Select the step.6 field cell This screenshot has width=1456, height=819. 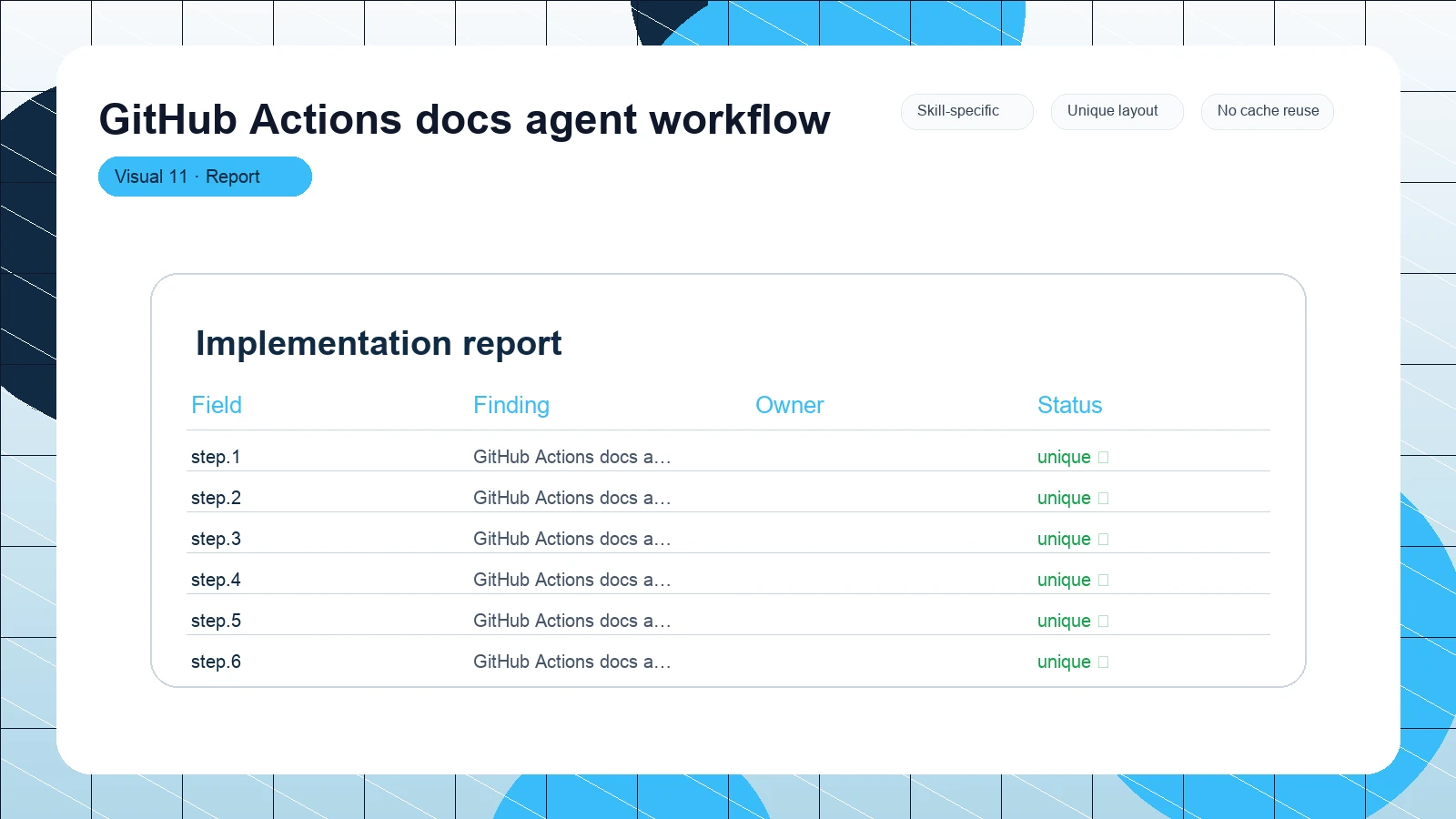click(x=216, y=662)
